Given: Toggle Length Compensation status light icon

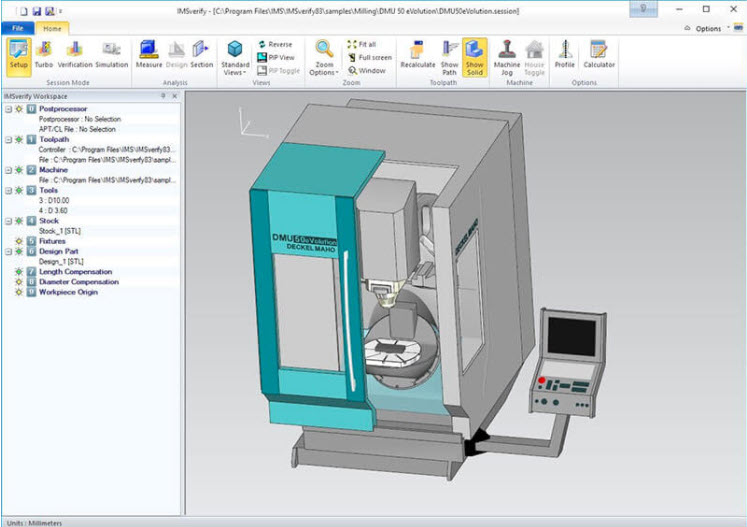Looking at the screenshot, I should coord(19,272).
